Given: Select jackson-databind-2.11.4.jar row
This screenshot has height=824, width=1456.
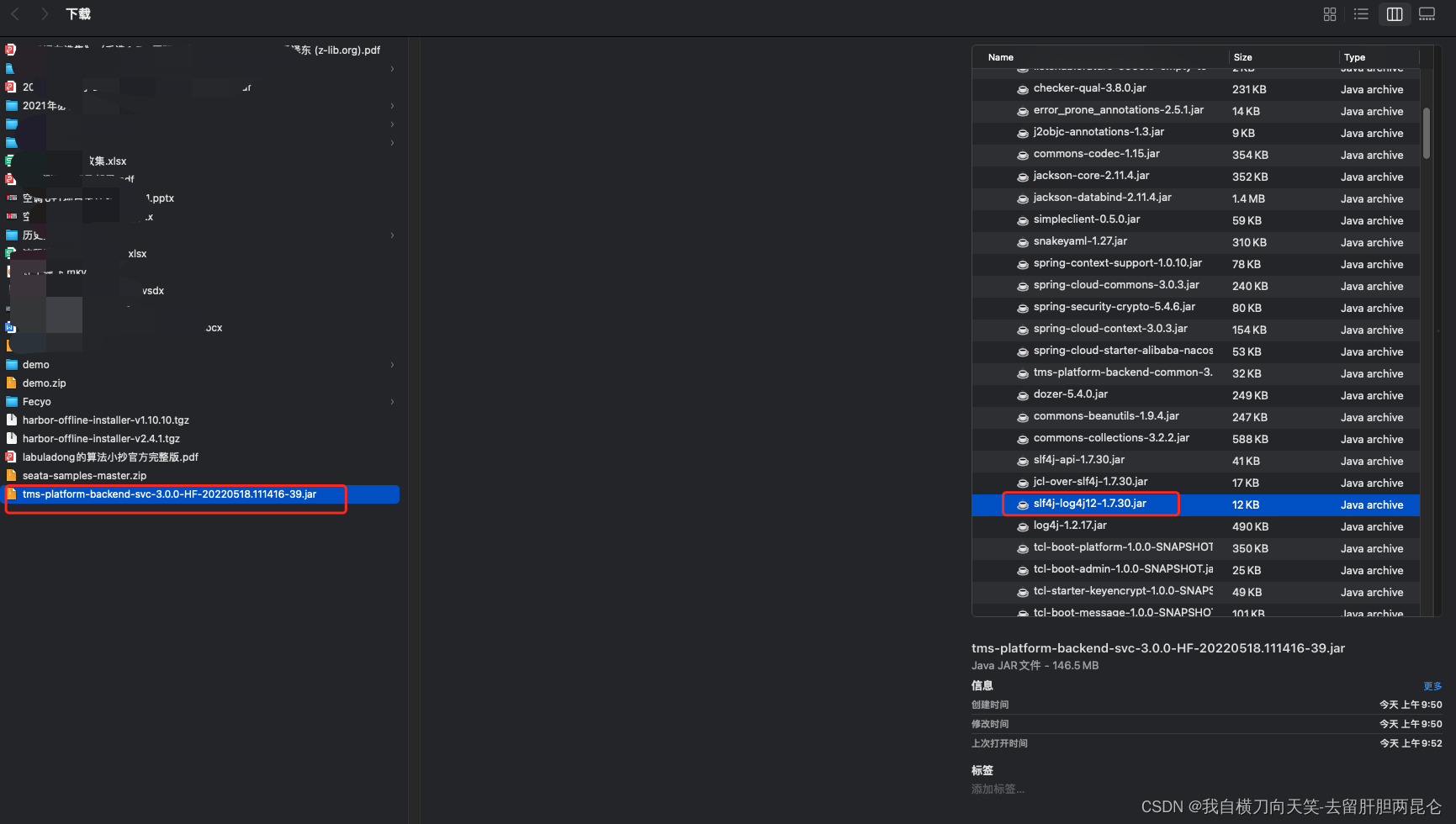Looking at the screenshot, I should [x=1195, y=198].
